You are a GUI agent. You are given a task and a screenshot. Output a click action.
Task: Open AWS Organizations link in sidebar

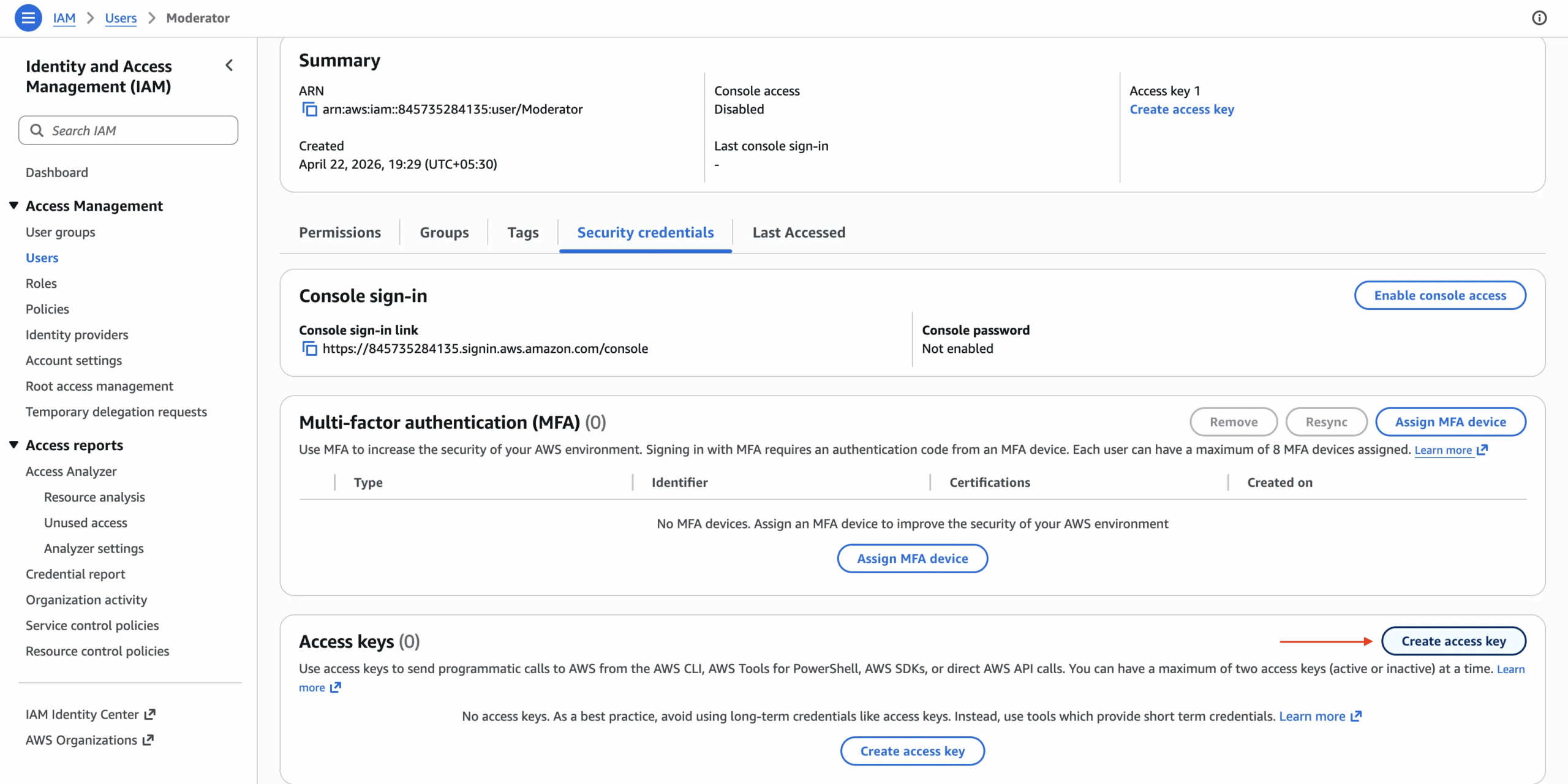pyautogui.click(x=81, y=741)
